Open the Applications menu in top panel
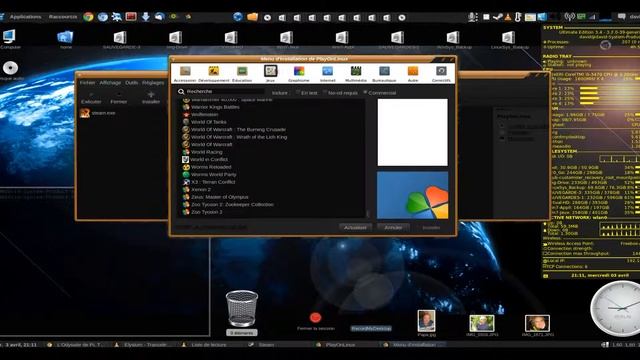Image resolution: width=640 pixels, height=360 pixels. point(25,17)
